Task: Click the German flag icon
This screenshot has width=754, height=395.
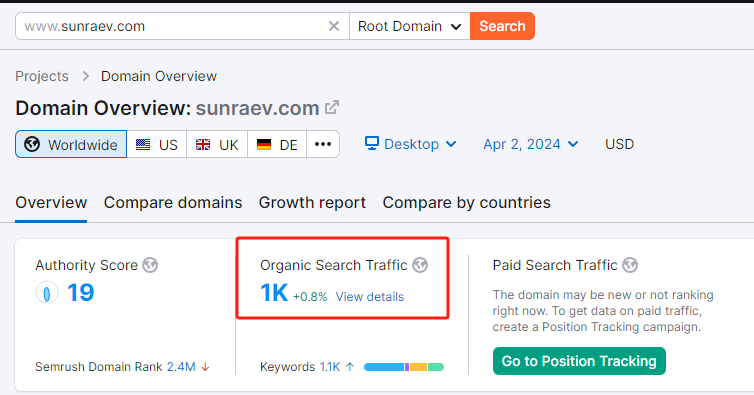Action: 264,144
